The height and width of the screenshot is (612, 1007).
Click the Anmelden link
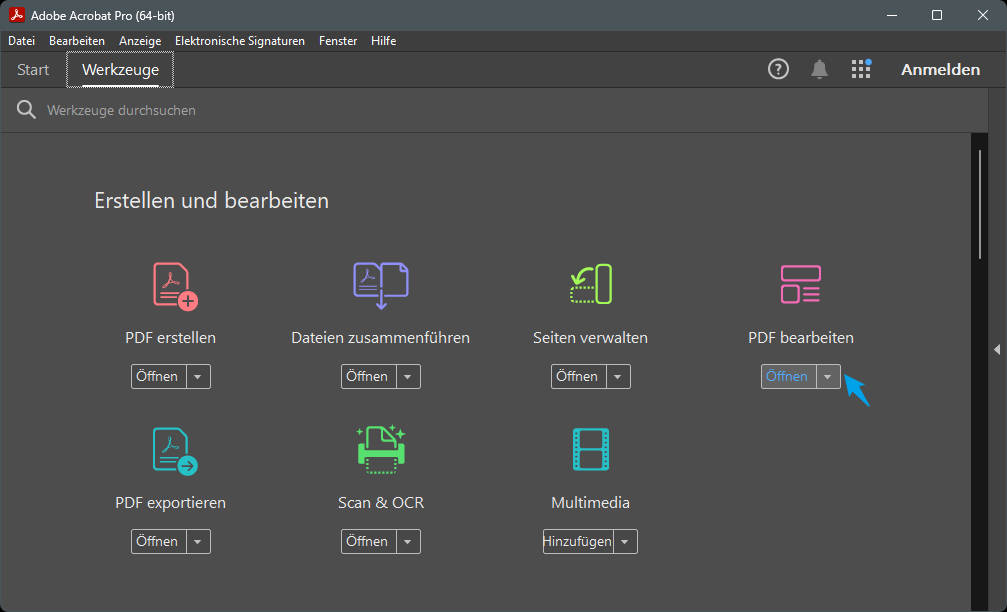click(939, 69)
